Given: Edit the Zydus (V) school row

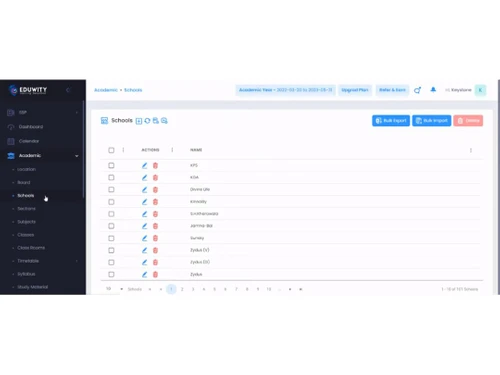Looking at the screenshot, I should coord(144,250).
